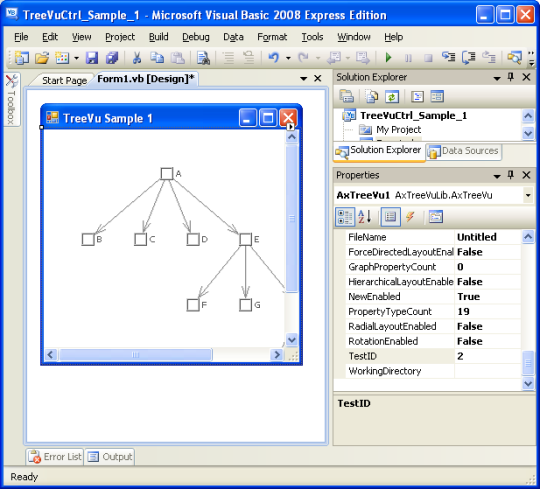Toggle auto-hide pin on Properties panel
The image size is (540, 489).
point(511,175)
